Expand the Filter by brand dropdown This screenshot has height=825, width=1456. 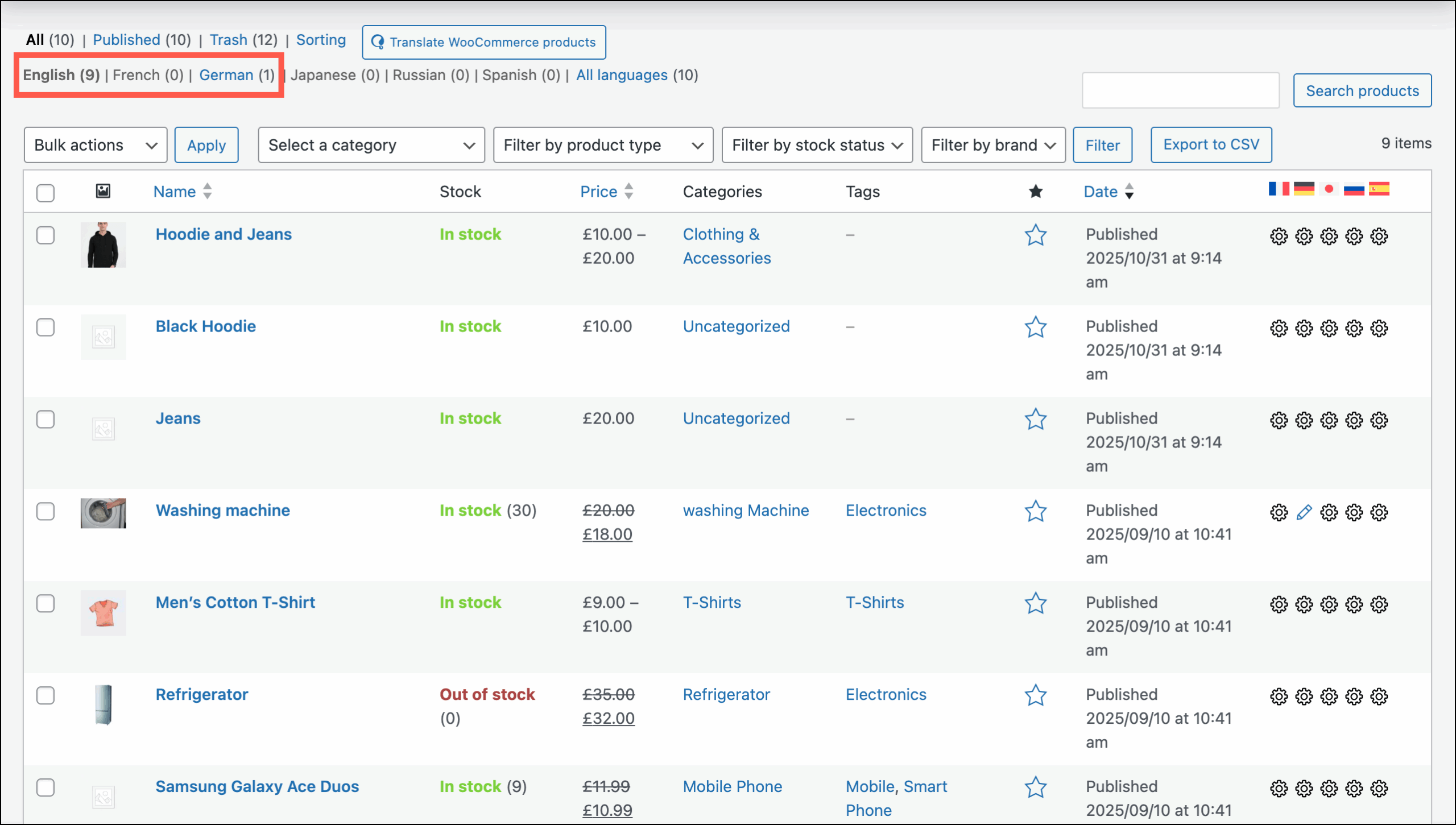(x=993, y=144)
